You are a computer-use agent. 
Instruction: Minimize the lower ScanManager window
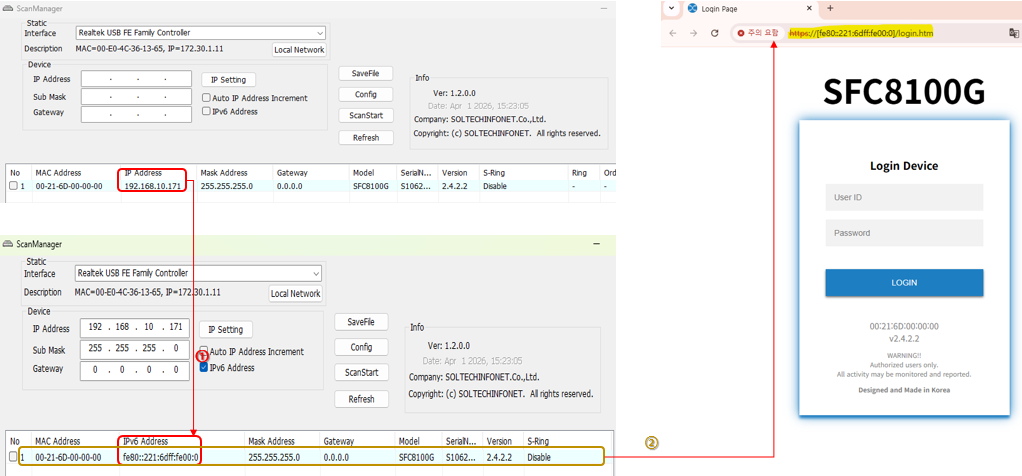pyautogui.click(x=596, y=244)
